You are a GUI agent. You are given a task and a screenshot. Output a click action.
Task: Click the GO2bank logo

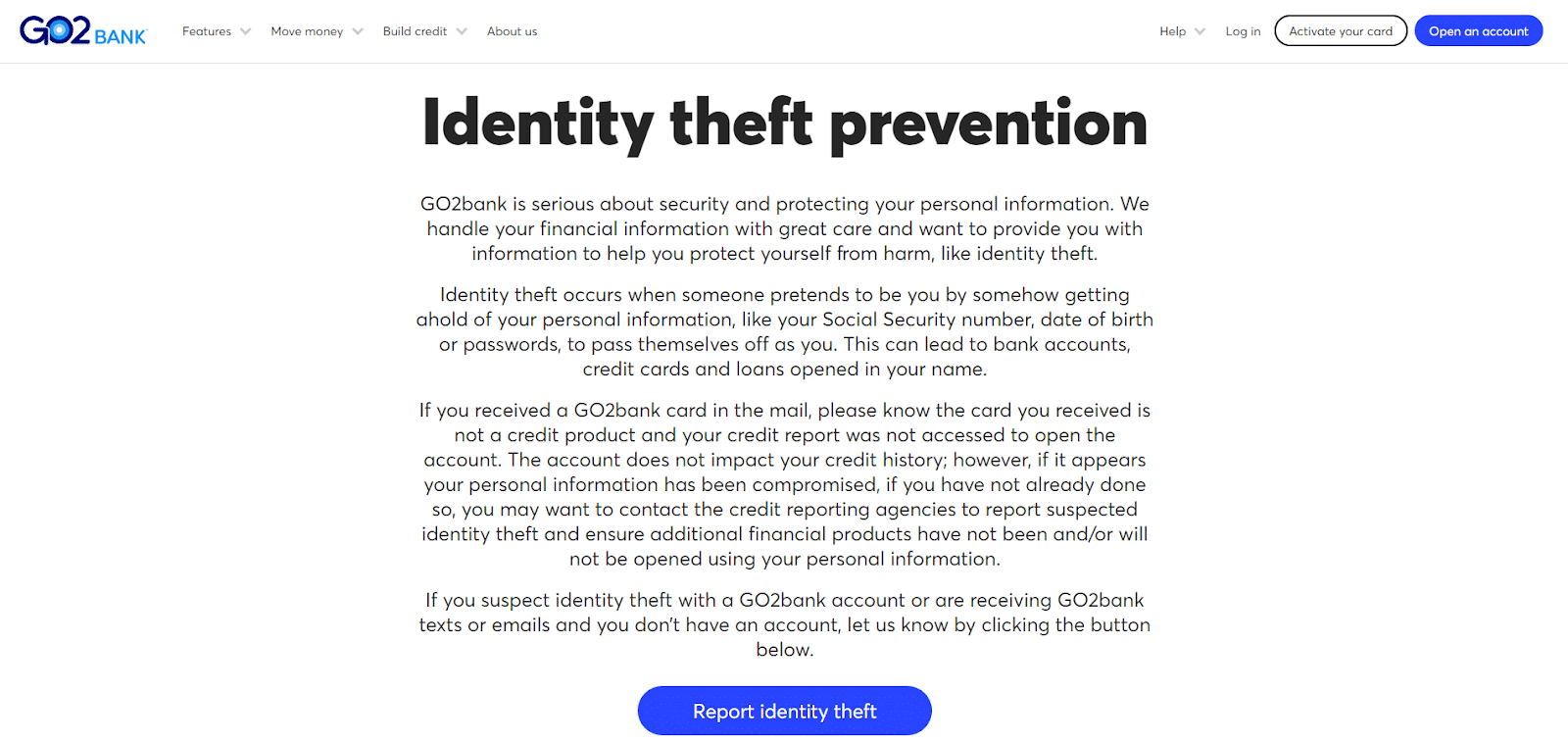click(x=83, y=31)
